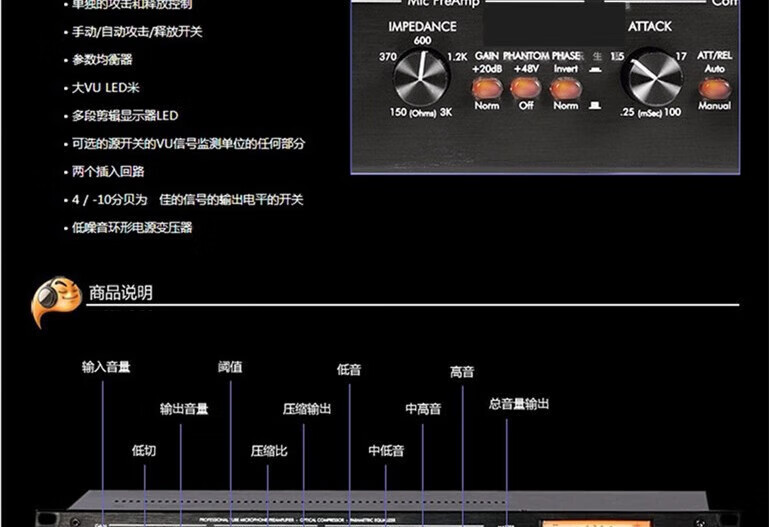Click the 输出音量 label
The width and height of the screenshot is (769, 527).
click(184, 408)
